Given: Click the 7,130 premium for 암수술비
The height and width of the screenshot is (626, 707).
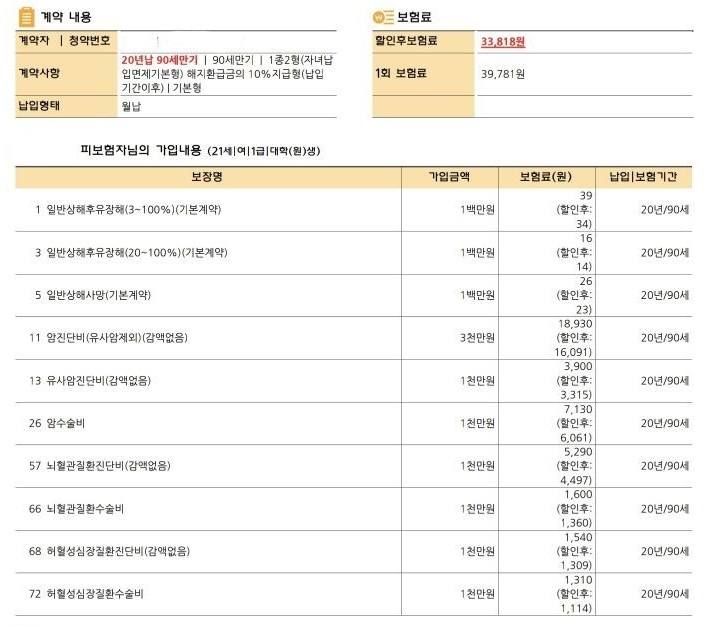Looking at the screenshot, I should 578,409.
